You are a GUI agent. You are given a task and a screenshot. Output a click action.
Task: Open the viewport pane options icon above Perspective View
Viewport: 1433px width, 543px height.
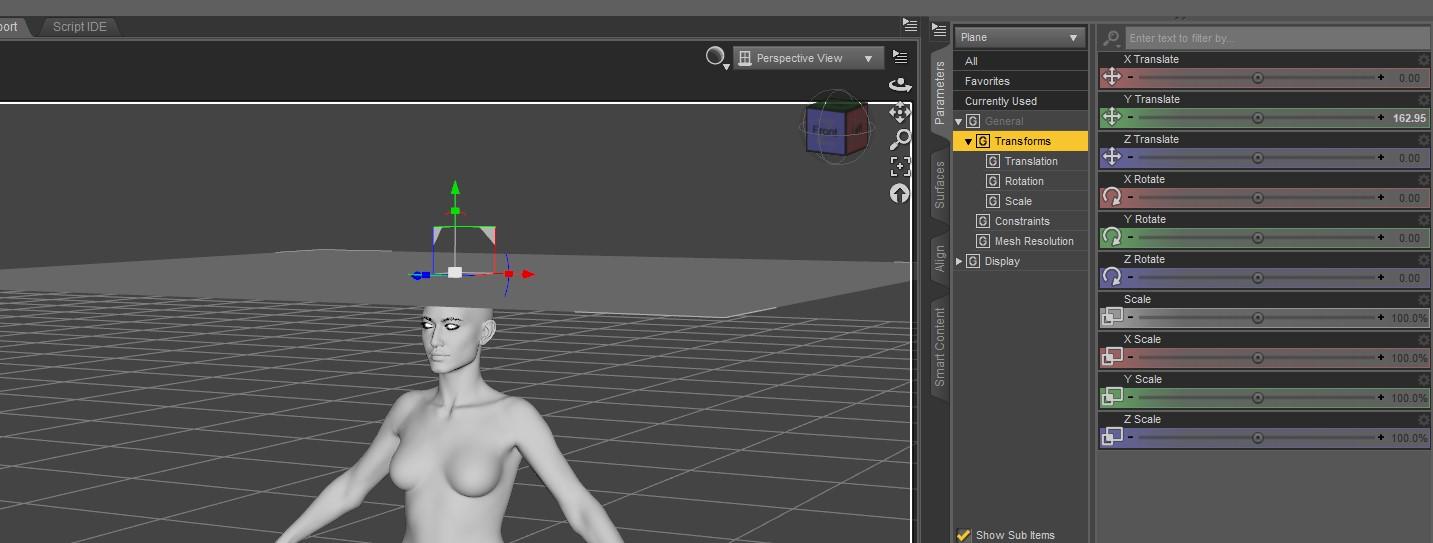[909, 24]
